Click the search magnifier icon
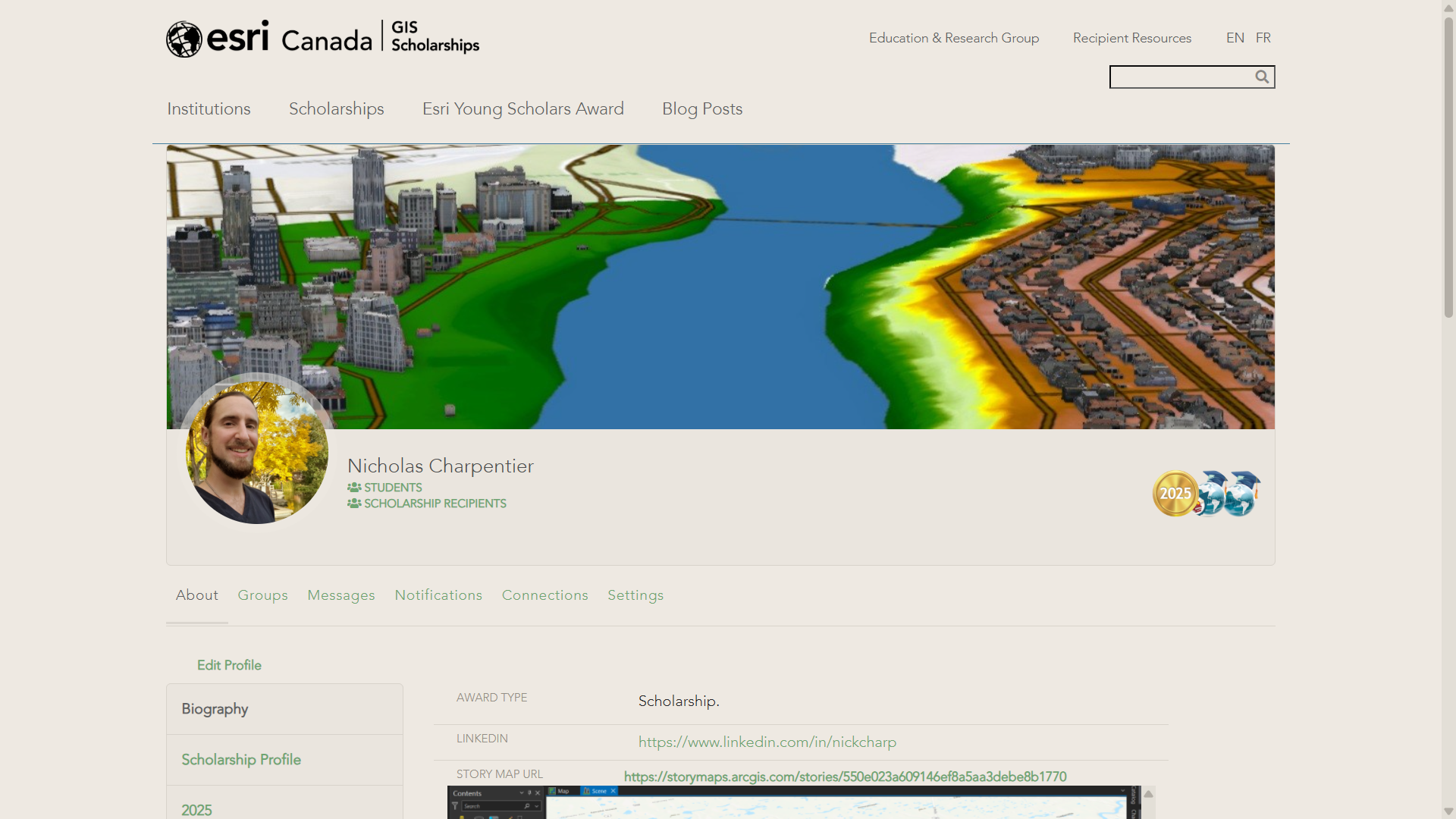Viewport: 1456px width, 819px height. [1262, 77]
